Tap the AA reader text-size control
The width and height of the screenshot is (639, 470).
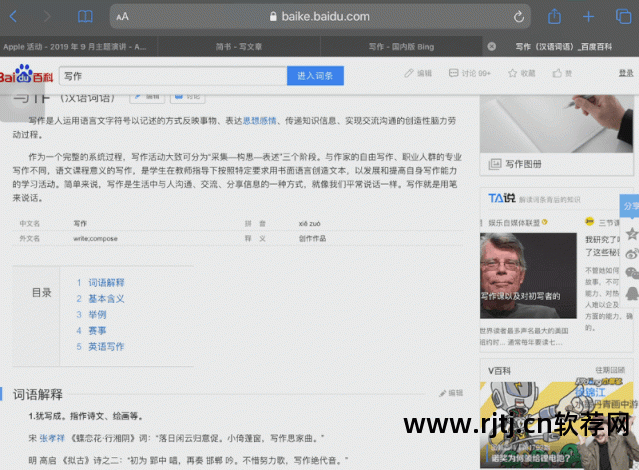coord(122,17)
